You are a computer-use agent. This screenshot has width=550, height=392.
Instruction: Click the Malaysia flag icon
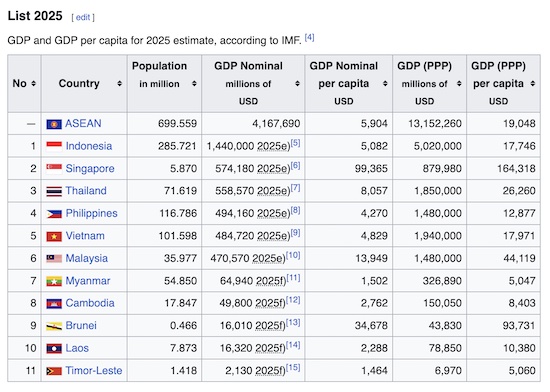[54, 259]
